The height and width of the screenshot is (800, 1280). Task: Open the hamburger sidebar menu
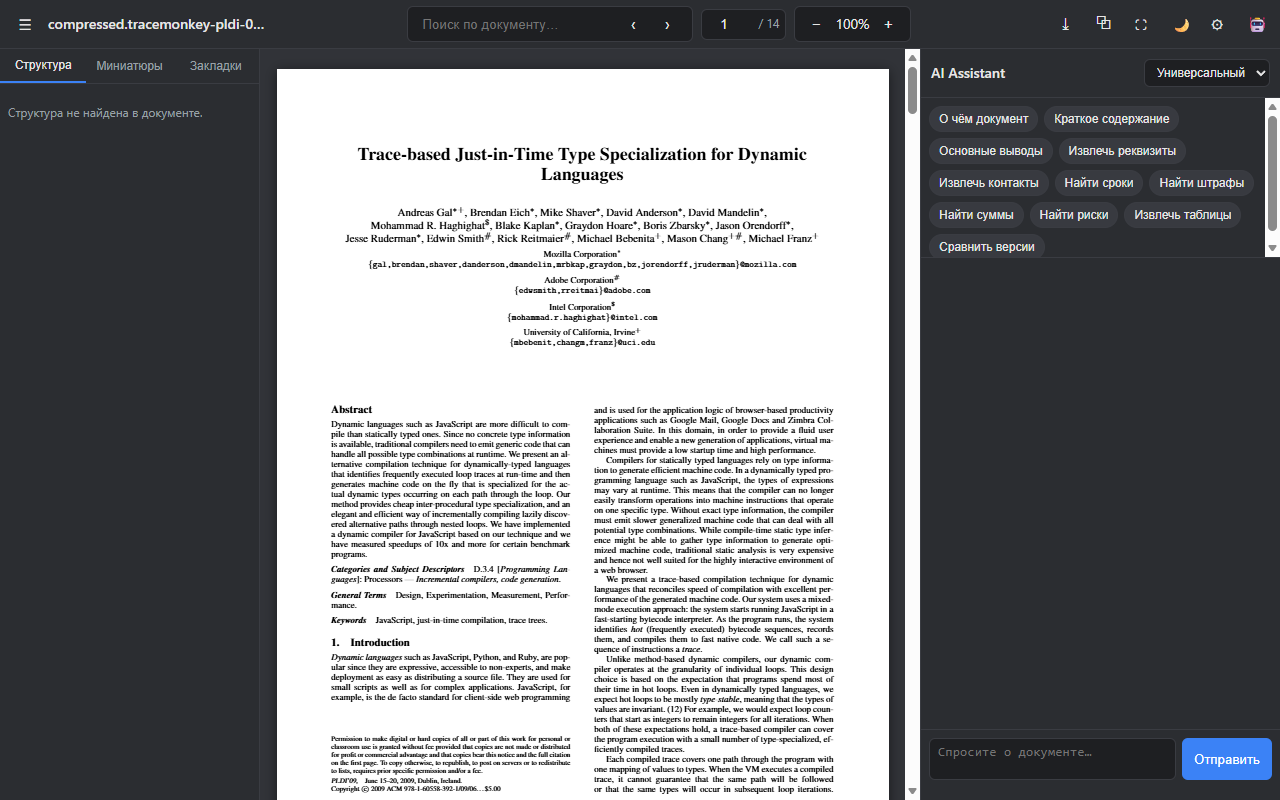coord(24,24)
